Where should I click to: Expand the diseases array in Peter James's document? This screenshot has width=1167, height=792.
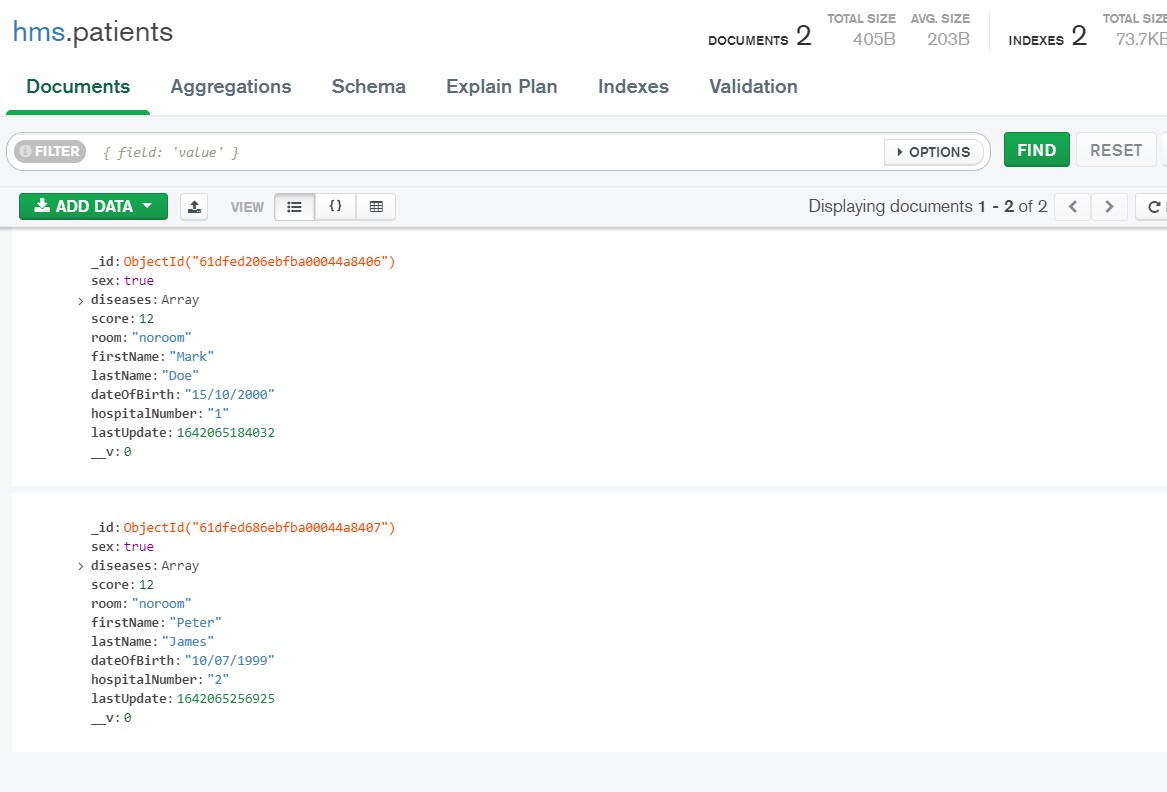tap(81, 565)
